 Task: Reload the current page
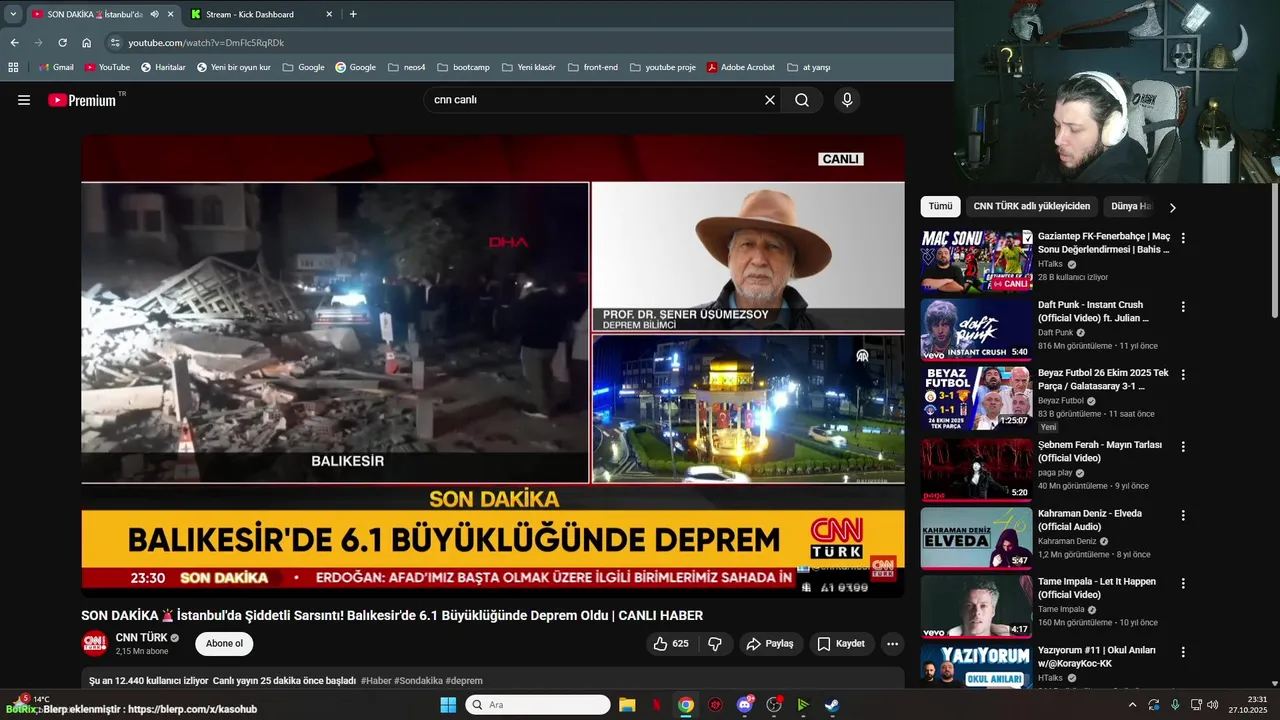coord(62,43)
